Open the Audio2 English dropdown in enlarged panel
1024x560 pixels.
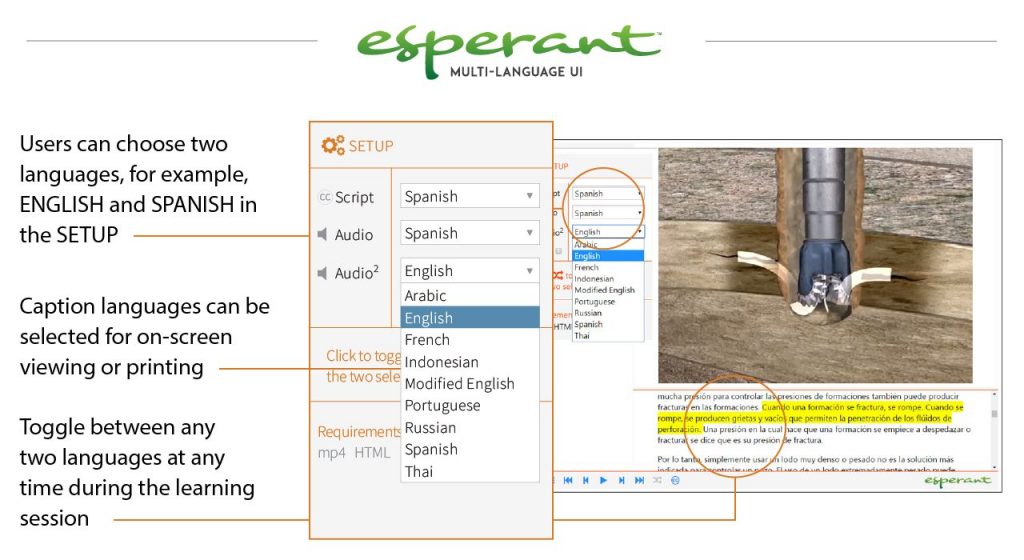point(470,270)
